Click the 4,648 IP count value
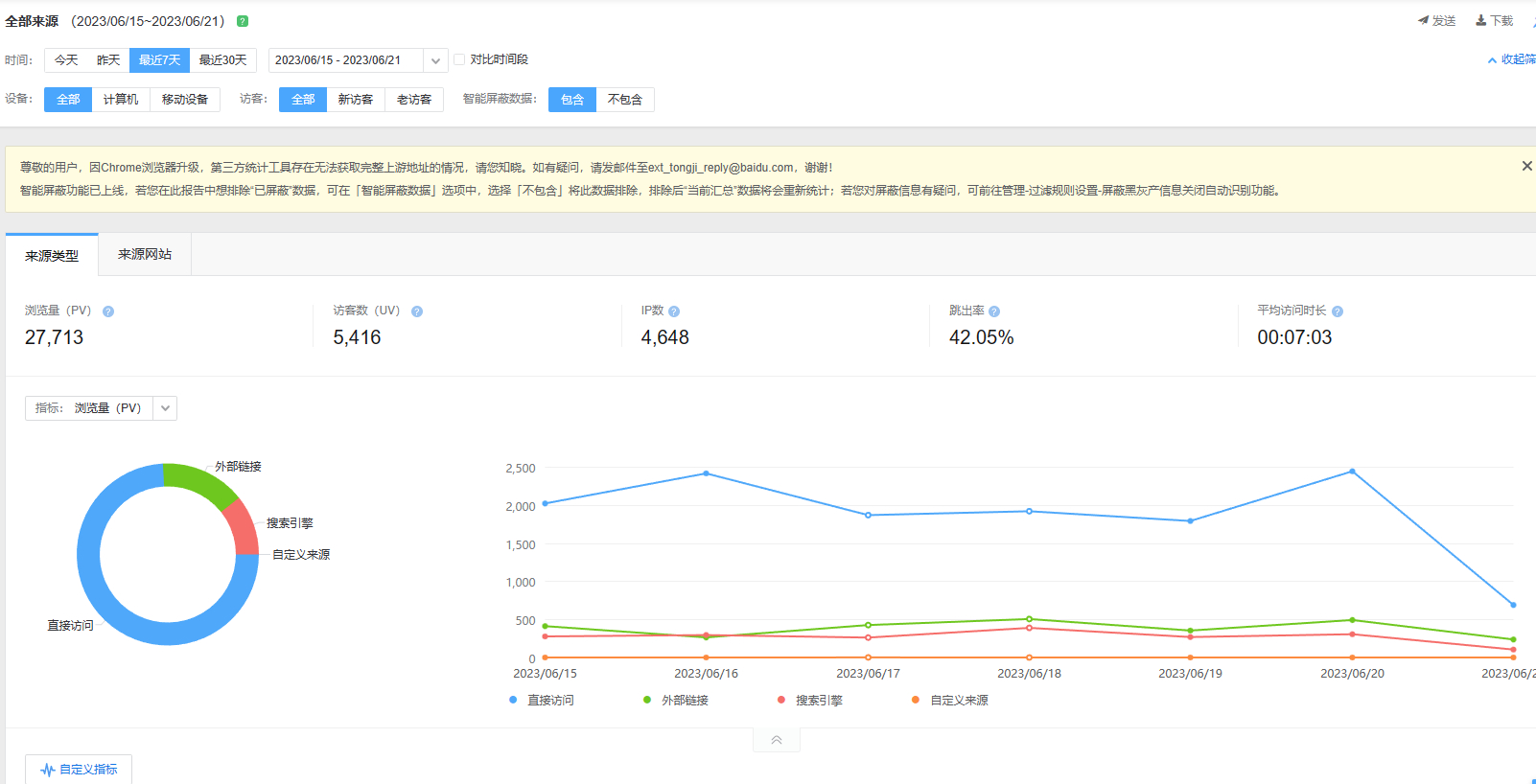The height and width of the screenshot is (784, 1536). 665,337
